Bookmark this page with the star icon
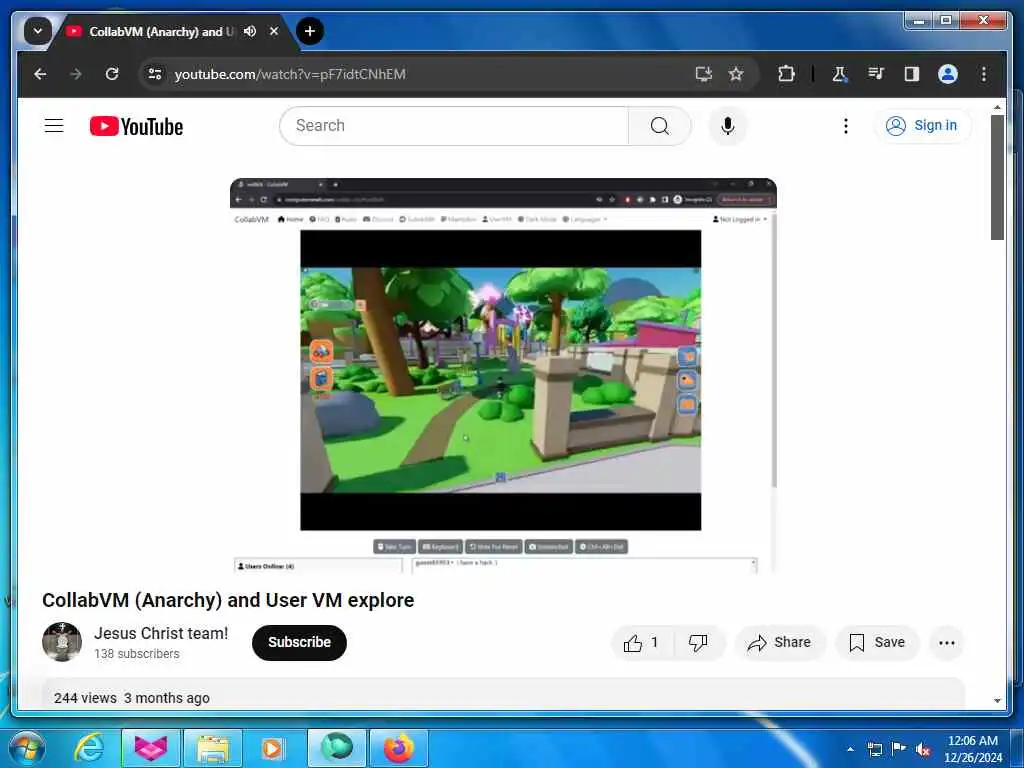 (x=736, y=74)
